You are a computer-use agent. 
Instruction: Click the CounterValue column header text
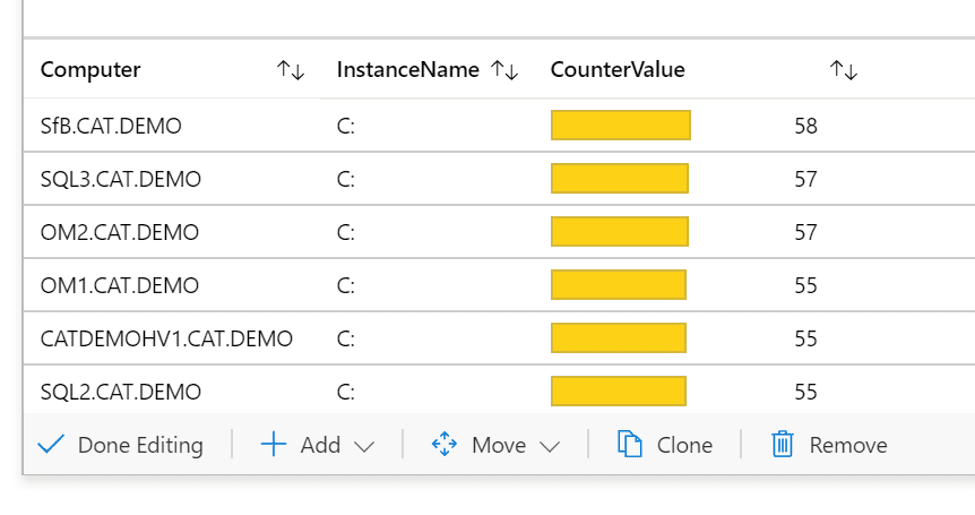617,70
